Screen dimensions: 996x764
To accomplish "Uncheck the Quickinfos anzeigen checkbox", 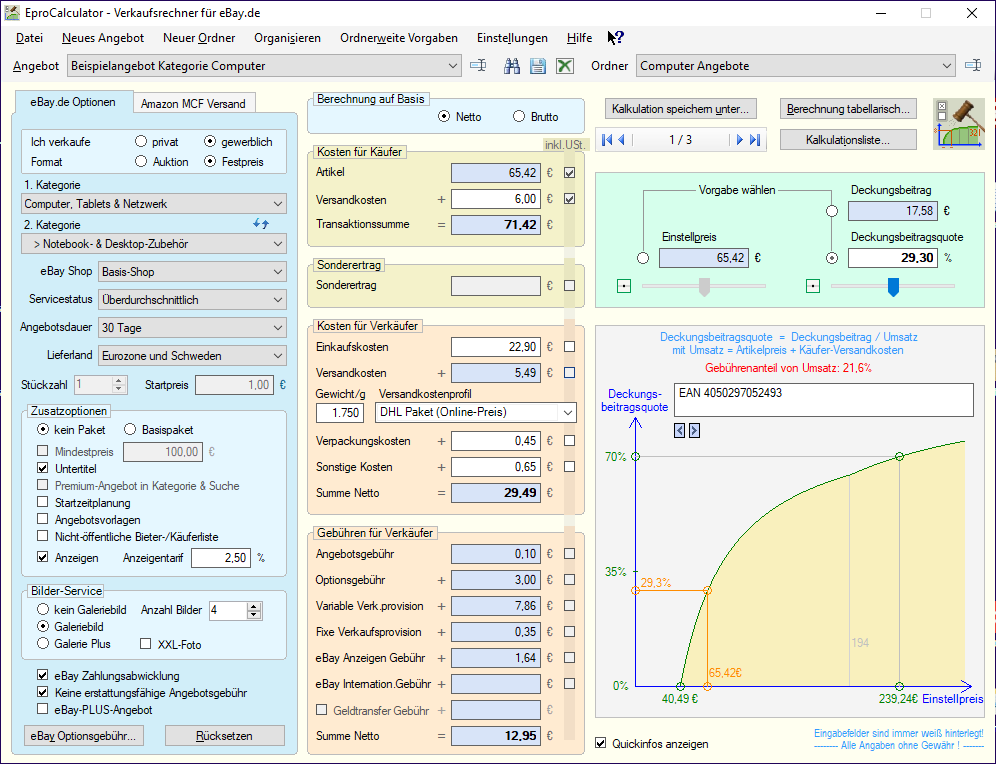I will coord(601,743).
